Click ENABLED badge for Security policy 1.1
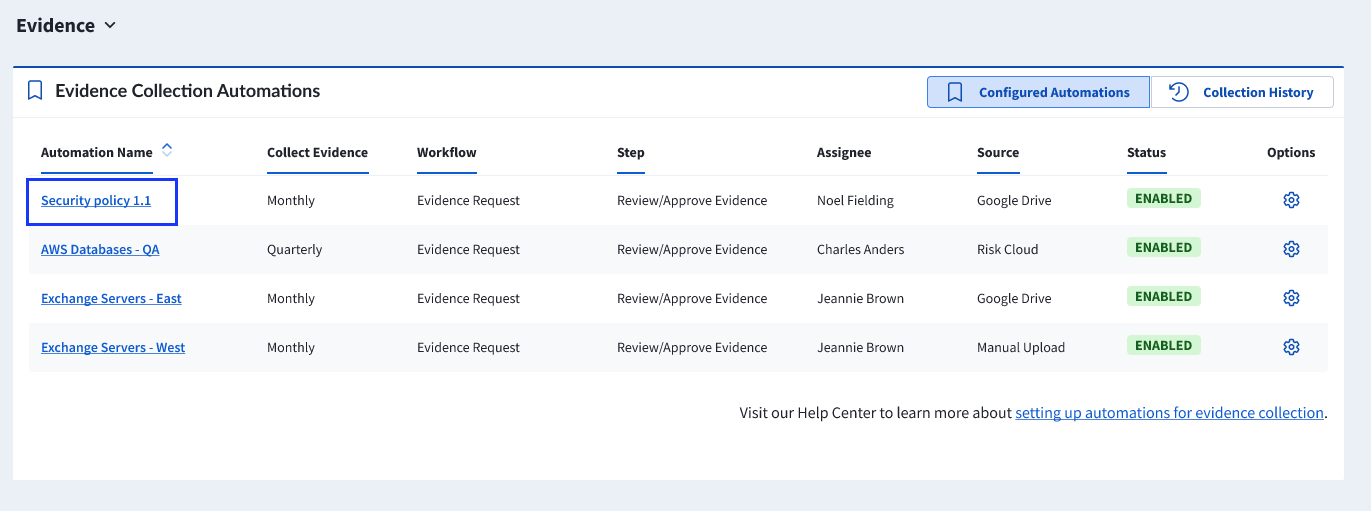Viewport: 1371px width, 511px height. click(1164, 198)
